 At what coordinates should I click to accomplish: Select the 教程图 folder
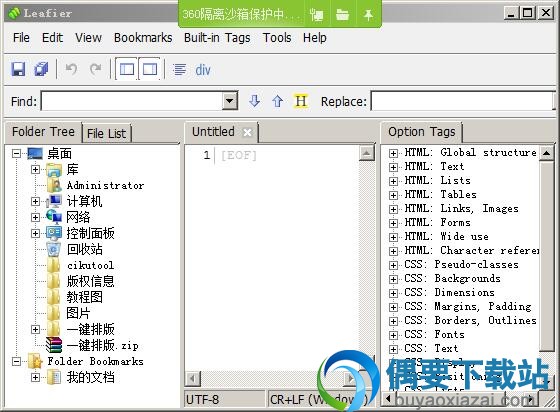tap(84, 297)
